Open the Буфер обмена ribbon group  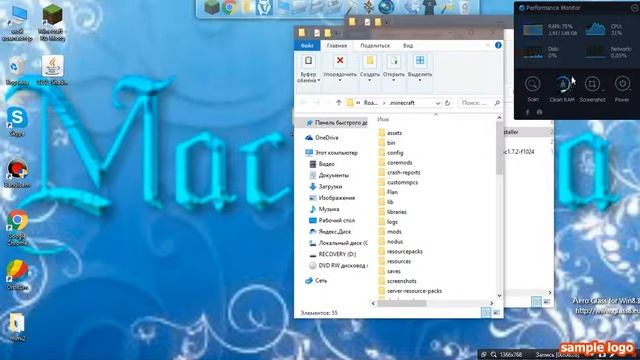[x=308, y=69]
